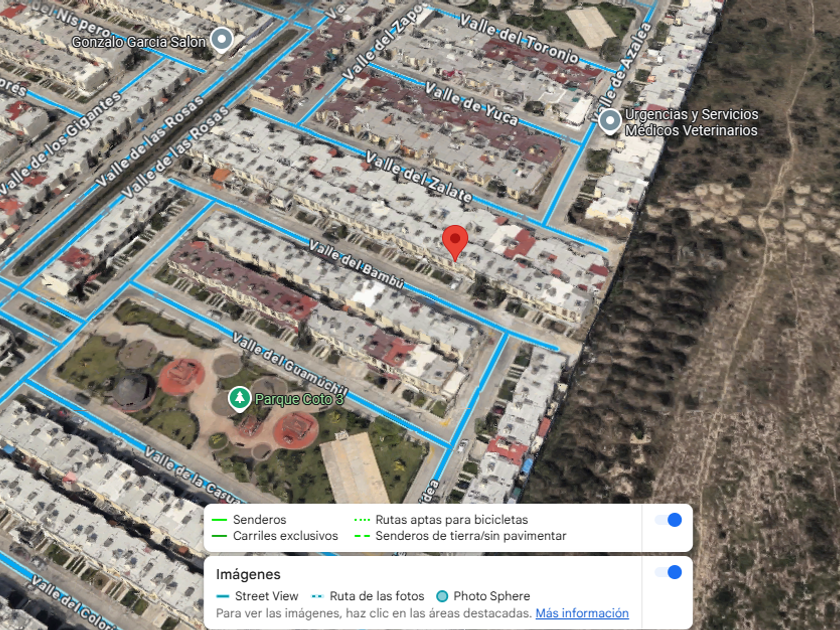Screen dimensions: 840x630
Task: Select the Urgencias y Servicios Médicos Veterinarios label
Action: coord(691,122)
